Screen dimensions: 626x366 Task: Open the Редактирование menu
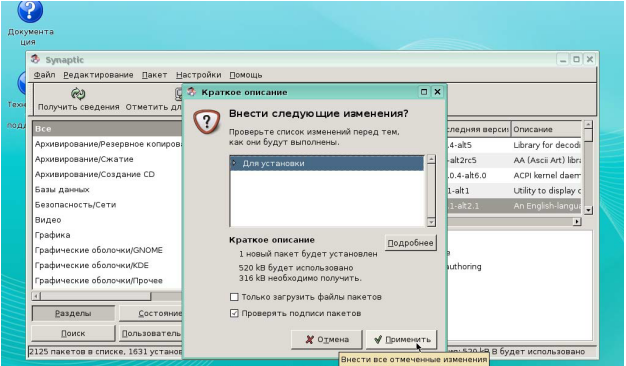[98, 75]
